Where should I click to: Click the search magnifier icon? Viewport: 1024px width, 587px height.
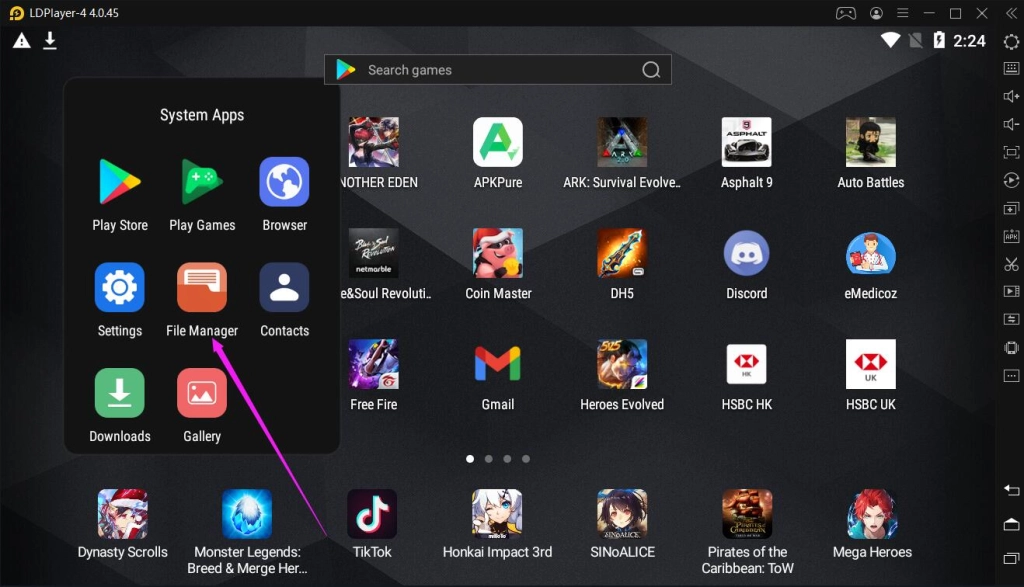point(651,70)
